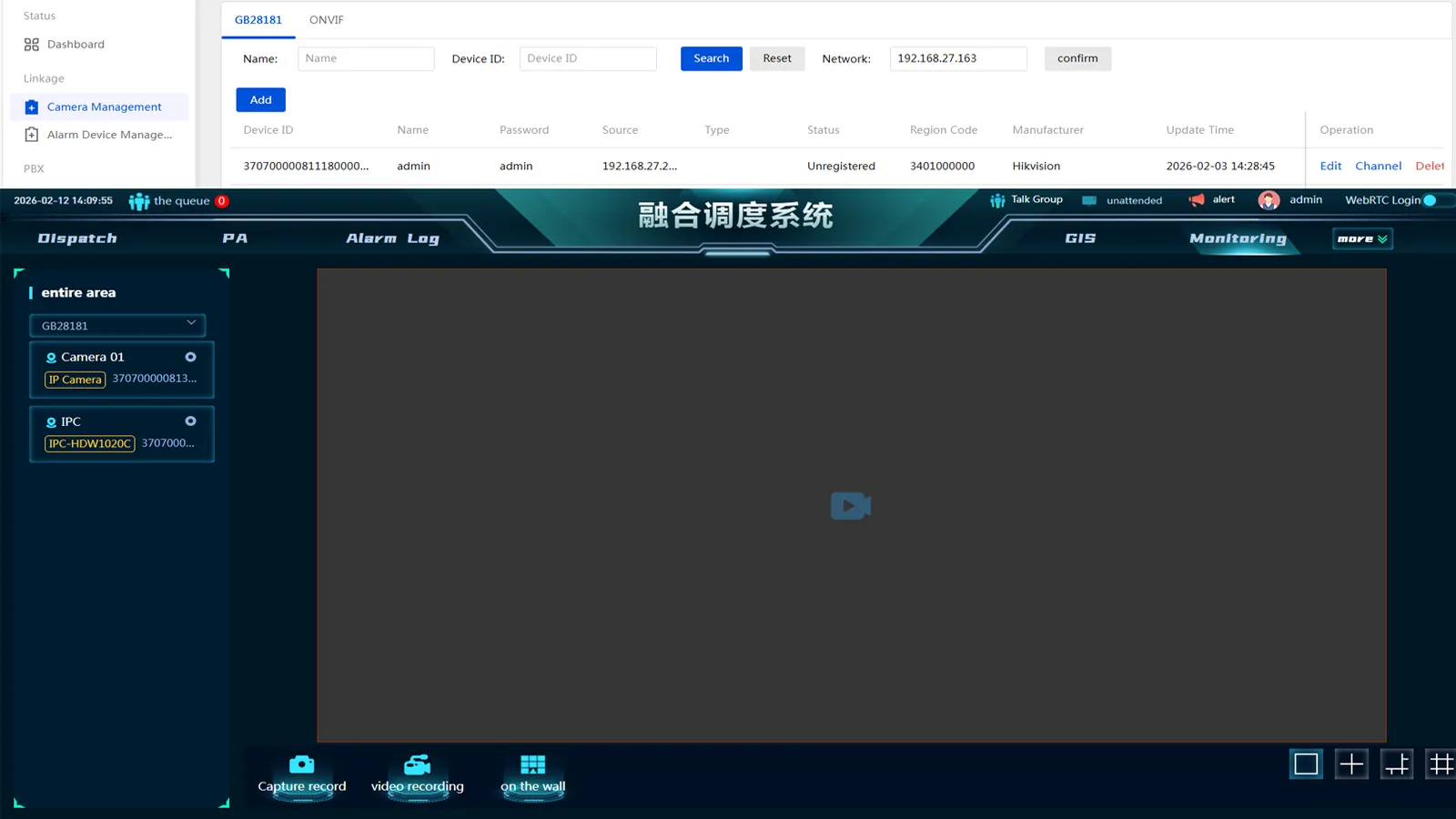1456x819 pixels.
Task: Click the video recording icon
Action: (x=417, y=765)
